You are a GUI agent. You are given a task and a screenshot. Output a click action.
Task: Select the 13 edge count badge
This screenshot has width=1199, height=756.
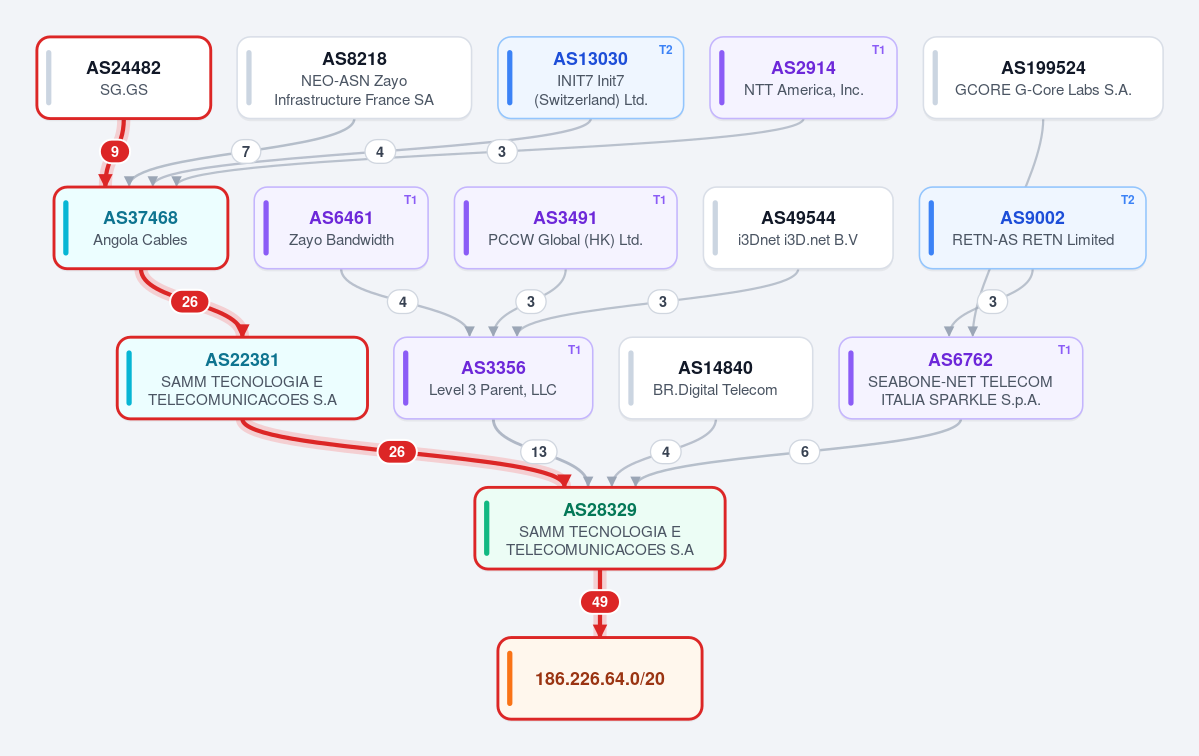[x=538, y=452]
